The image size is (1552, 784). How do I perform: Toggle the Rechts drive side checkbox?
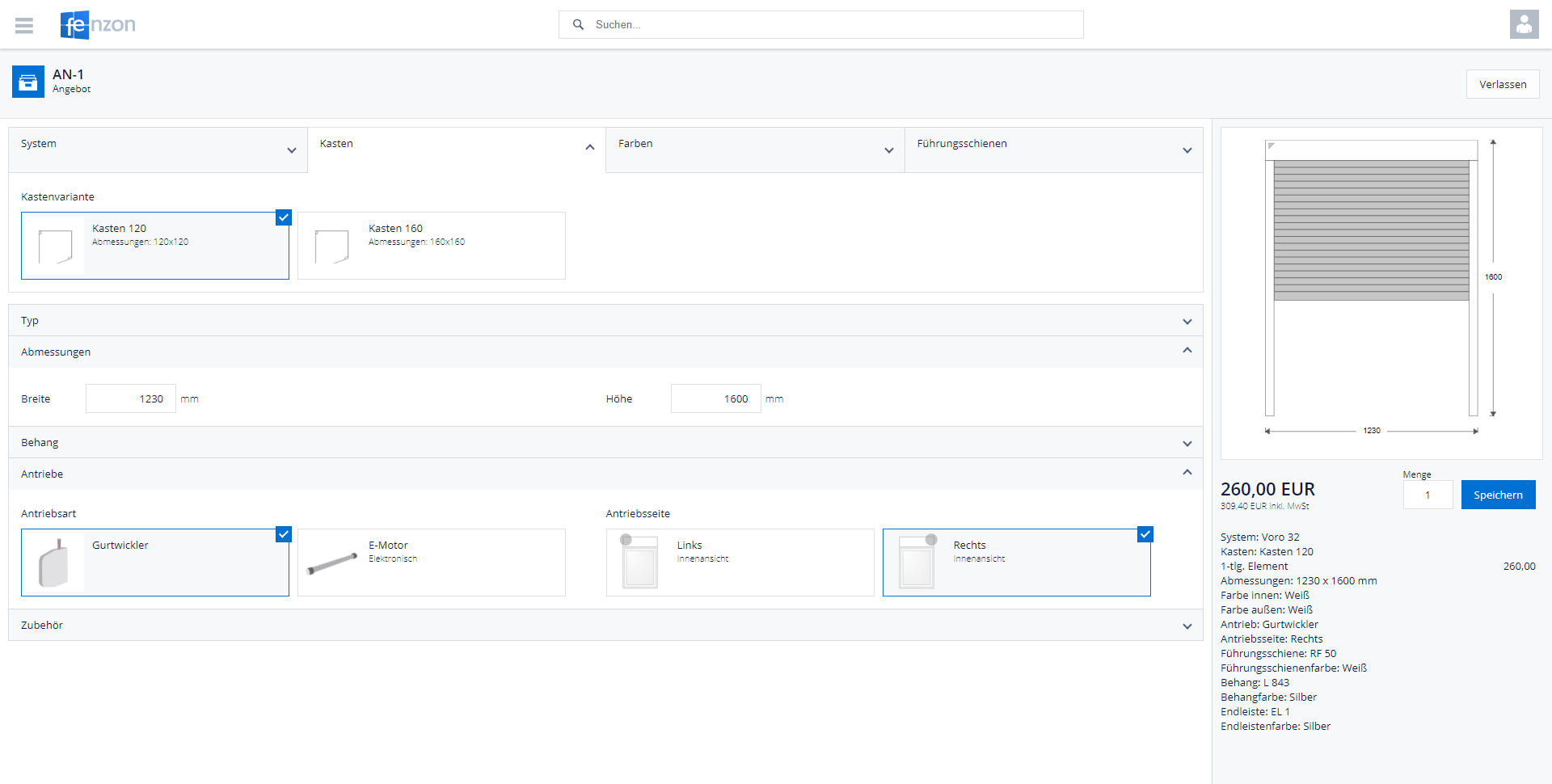tap(1145, 534)
